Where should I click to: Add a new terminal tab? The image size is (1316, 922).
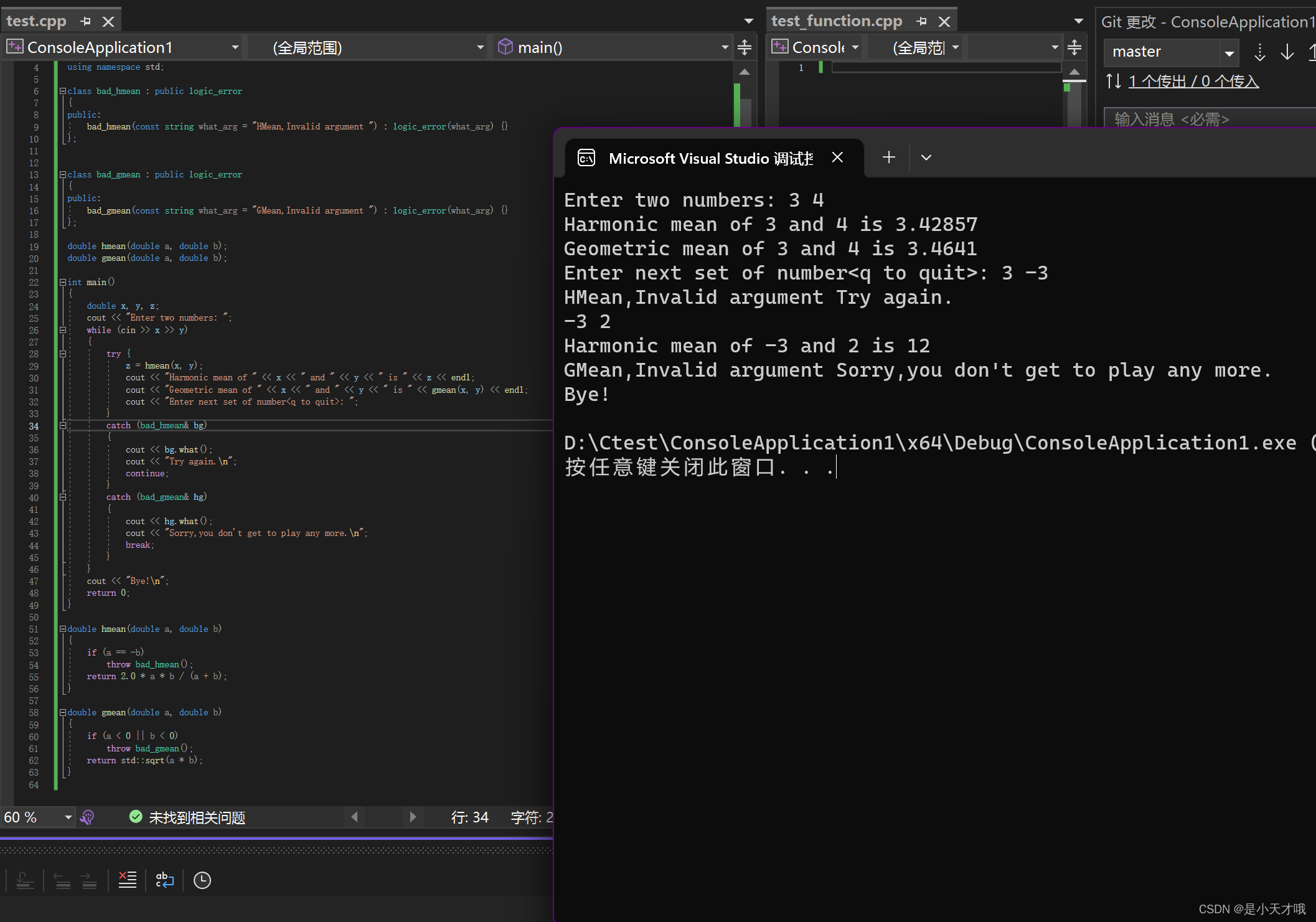tap(889, 158)
